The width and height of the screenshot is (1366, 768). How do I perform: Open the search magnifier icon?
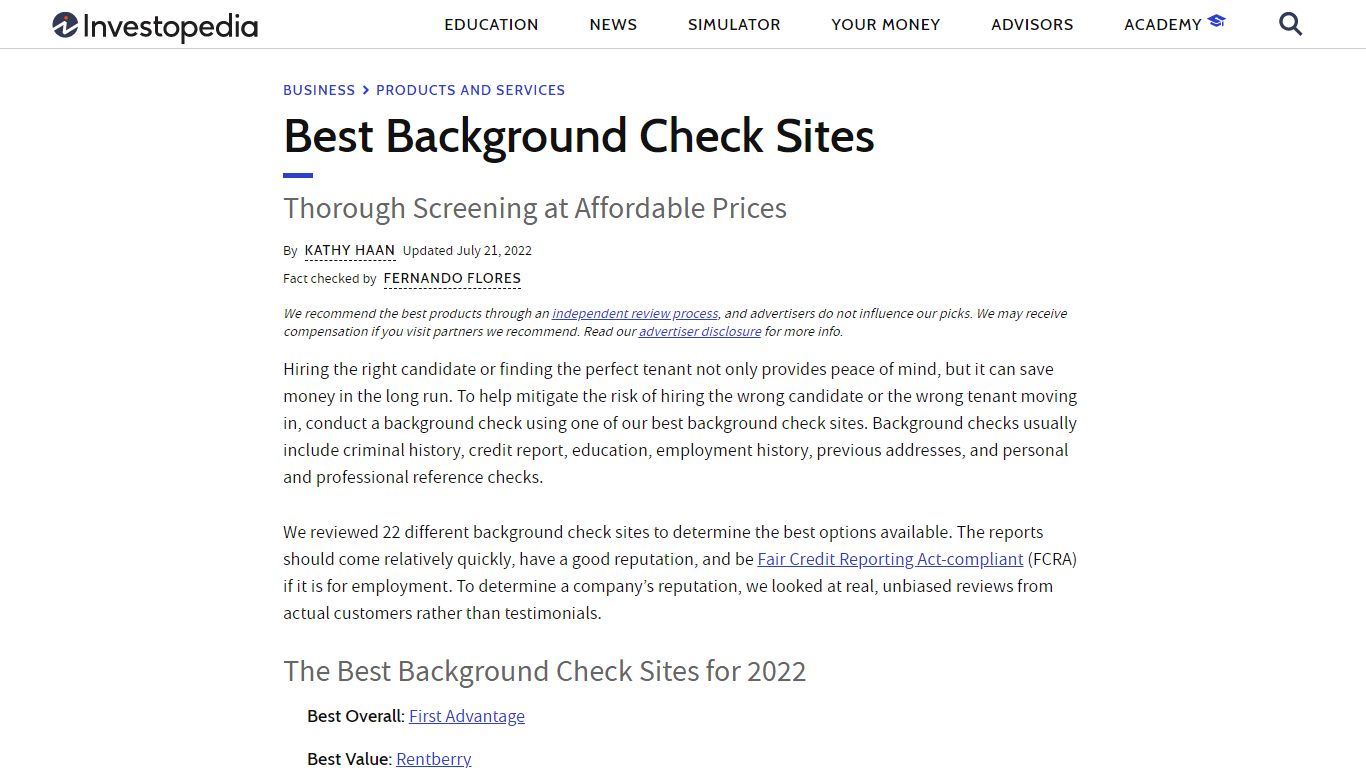pyautogui.click(x=1291, y=24)
